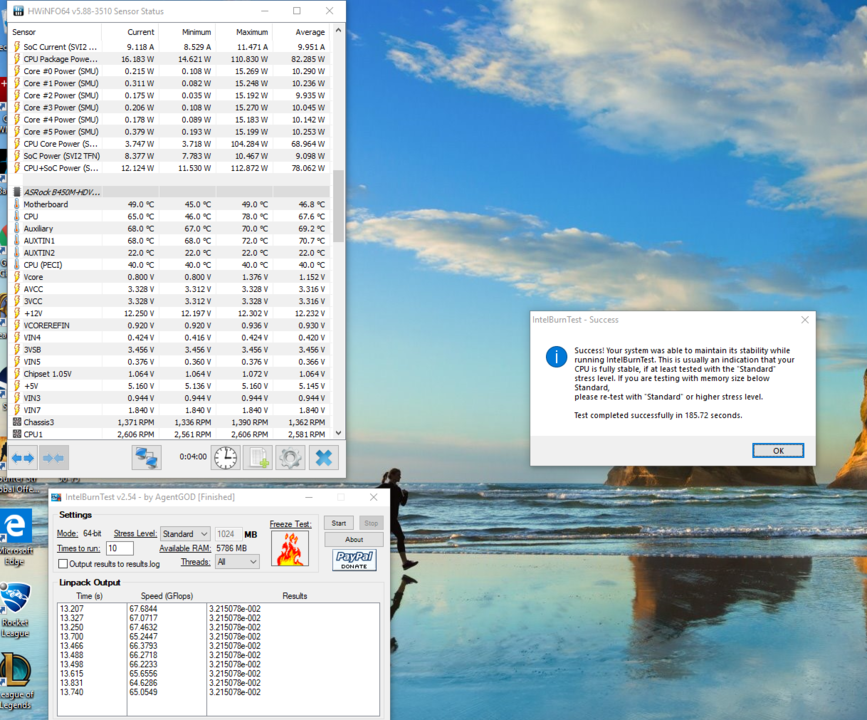Click the memory size 1024 field

click(228, 534)
